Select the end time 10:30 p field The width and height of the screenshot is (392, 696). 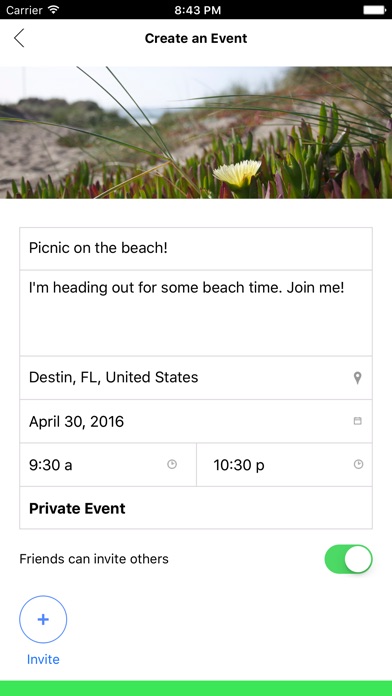tap(284, 465)
